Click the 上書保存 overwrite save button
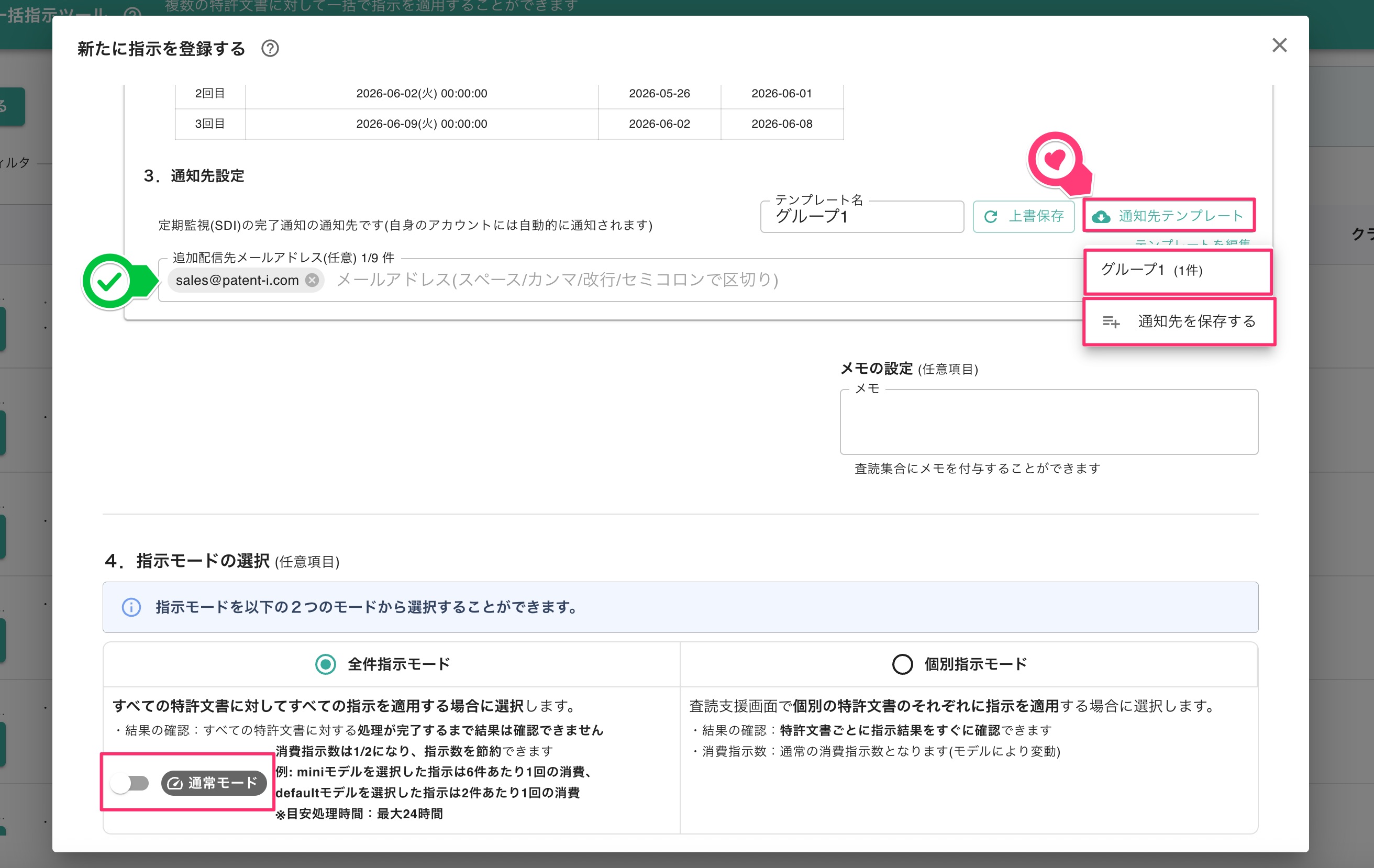 pyautogui.click(x=1023, y=216)
